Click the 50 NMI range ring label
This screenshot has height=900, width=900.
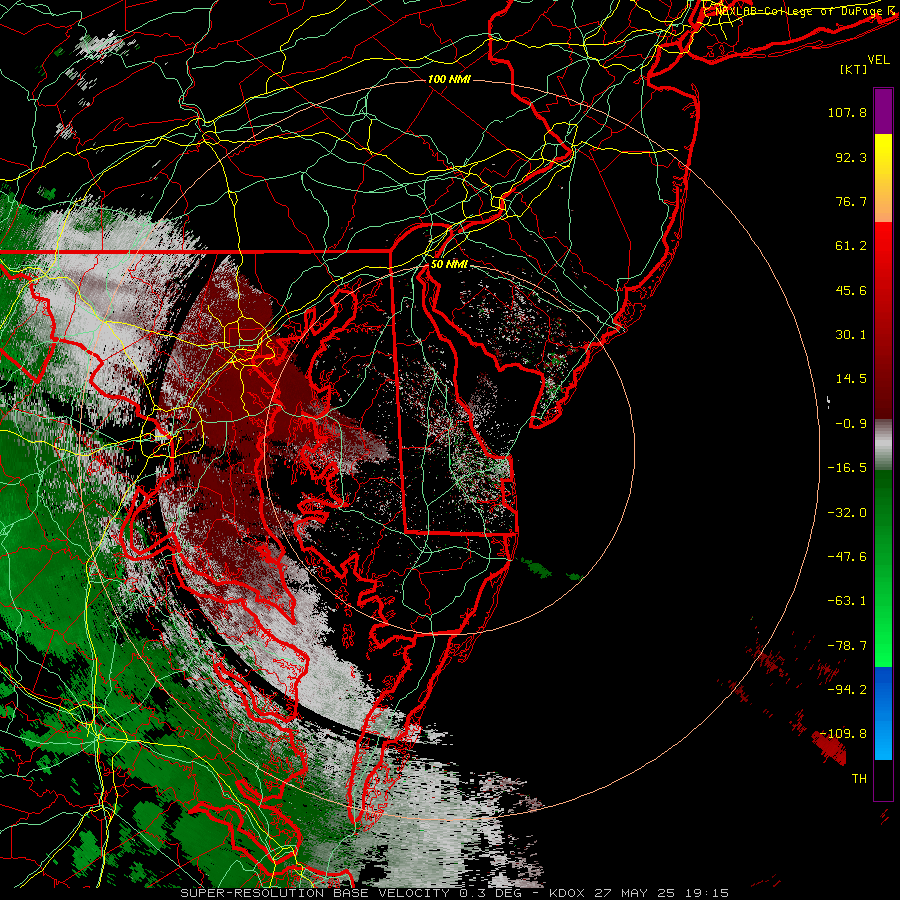click(x=449, y=264)
